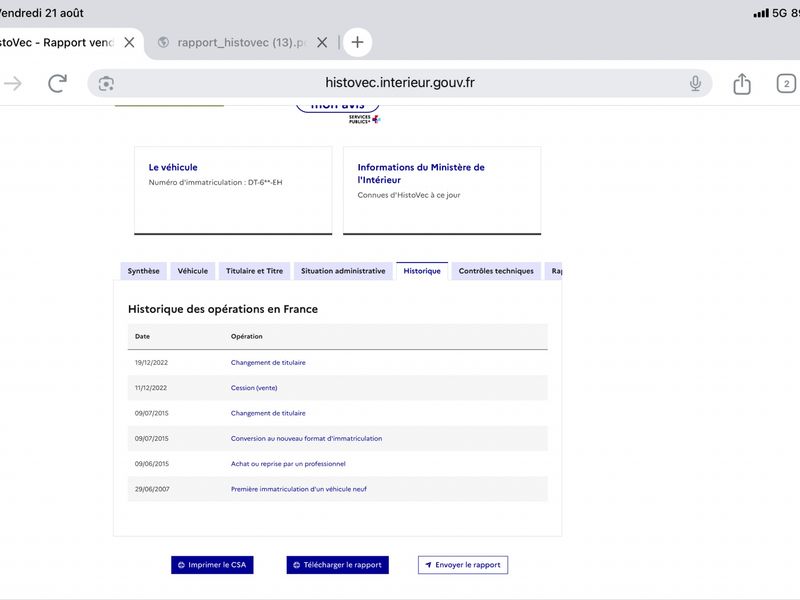800x600 pixels.
Task: Open the share sheet icon
Action: tap(742, 84)
